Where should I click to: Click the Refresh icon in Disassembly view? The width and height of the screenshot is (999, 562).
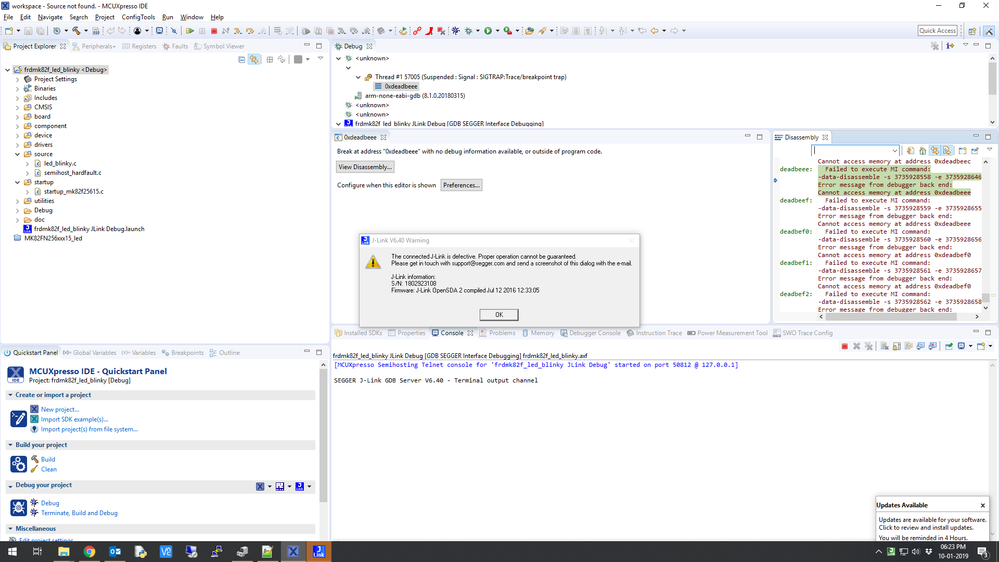coord(910,150)
